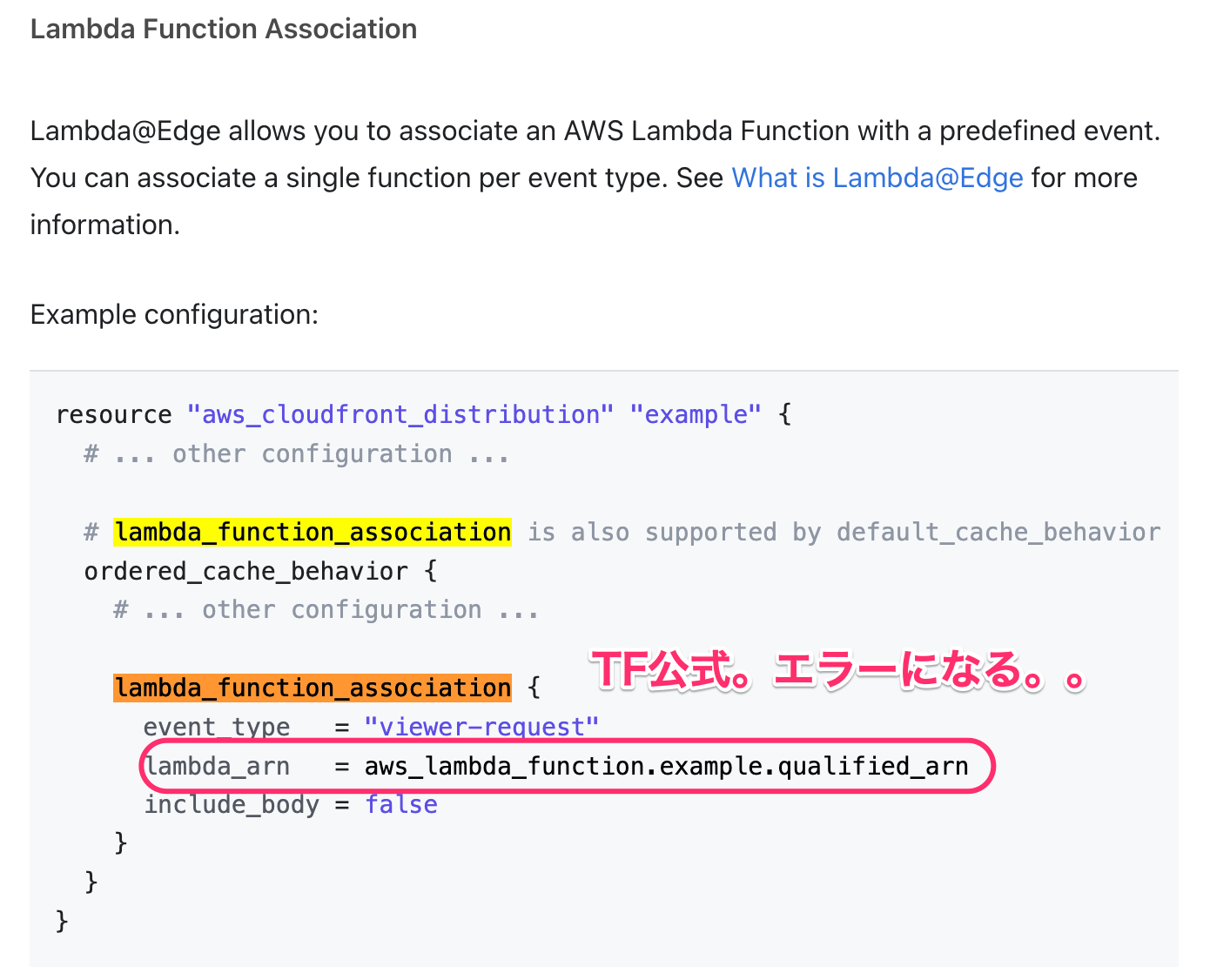Click aws_lambda_function.example.qualified_arn value
Image resolution: width=1210 pixels, height=980 pixels.
click(x=666, y=766)
